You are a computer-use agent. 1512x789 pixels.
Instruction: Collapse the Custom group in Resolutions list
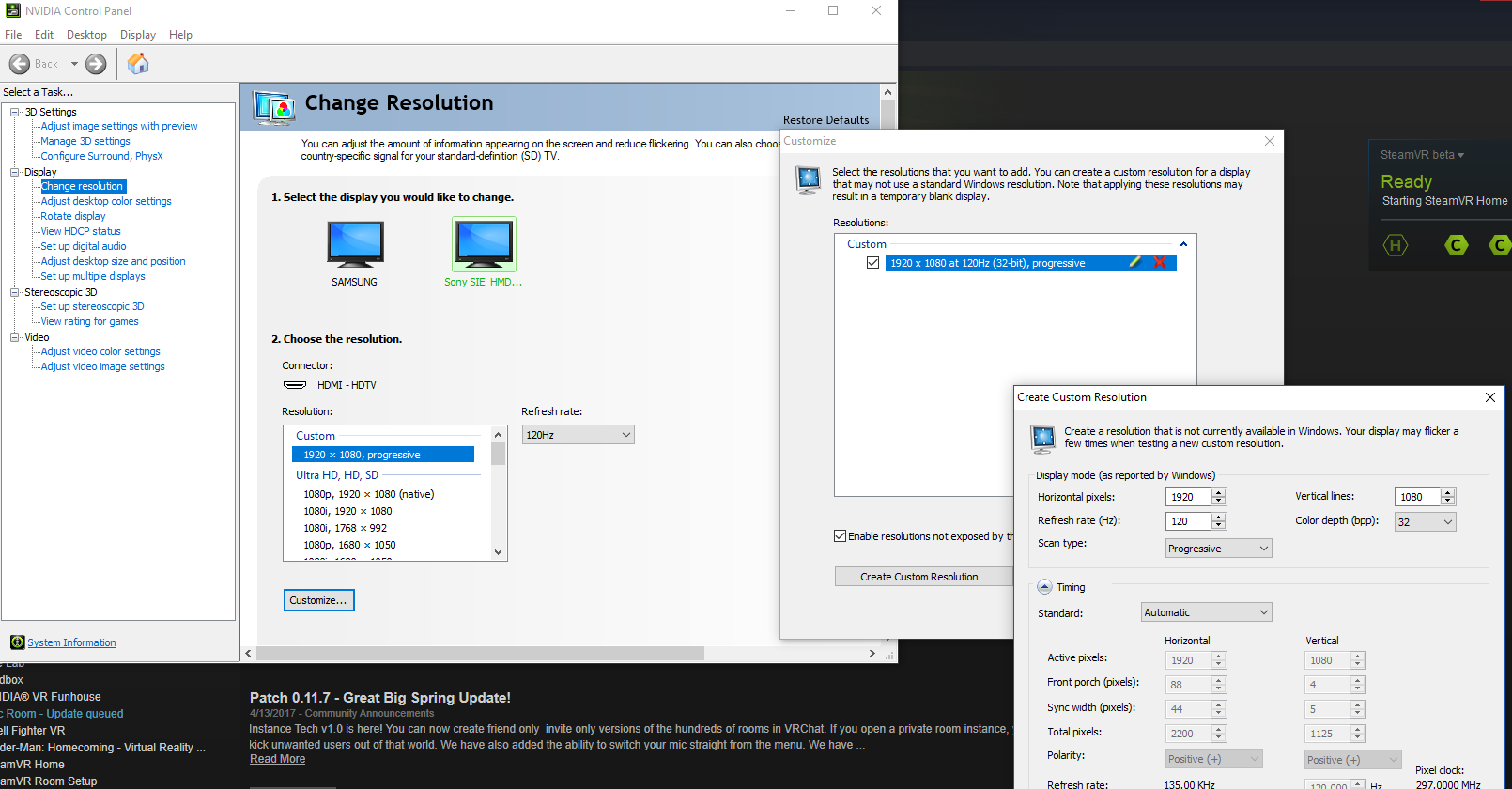coord(1183,244)
